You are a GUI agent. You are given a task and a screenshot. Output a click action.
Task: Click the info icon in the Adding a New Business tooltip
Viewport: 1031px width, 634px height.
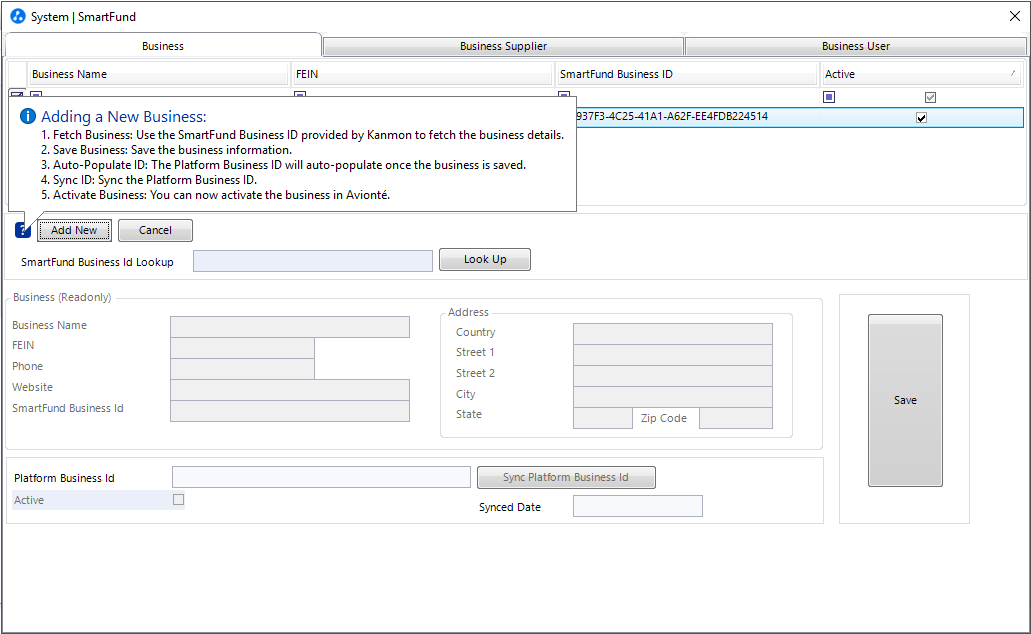[28, 116]
